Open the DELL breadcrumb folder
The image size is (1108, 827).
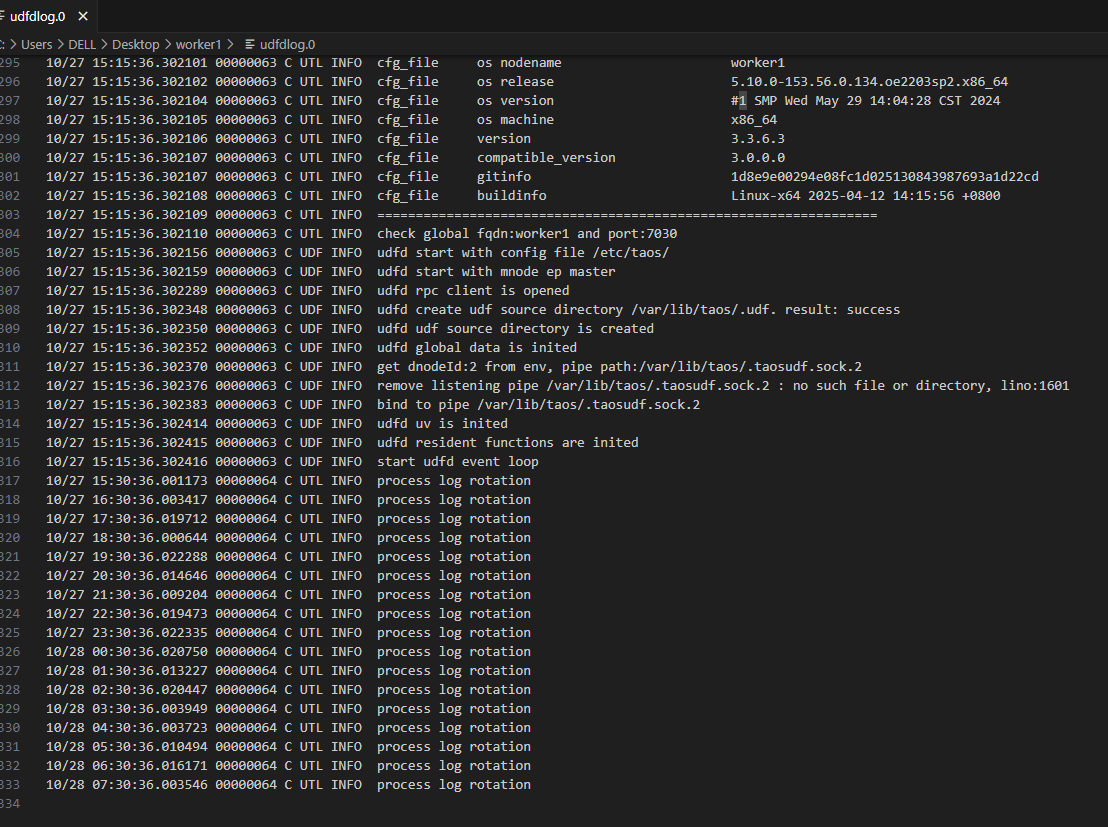point(83,44)
